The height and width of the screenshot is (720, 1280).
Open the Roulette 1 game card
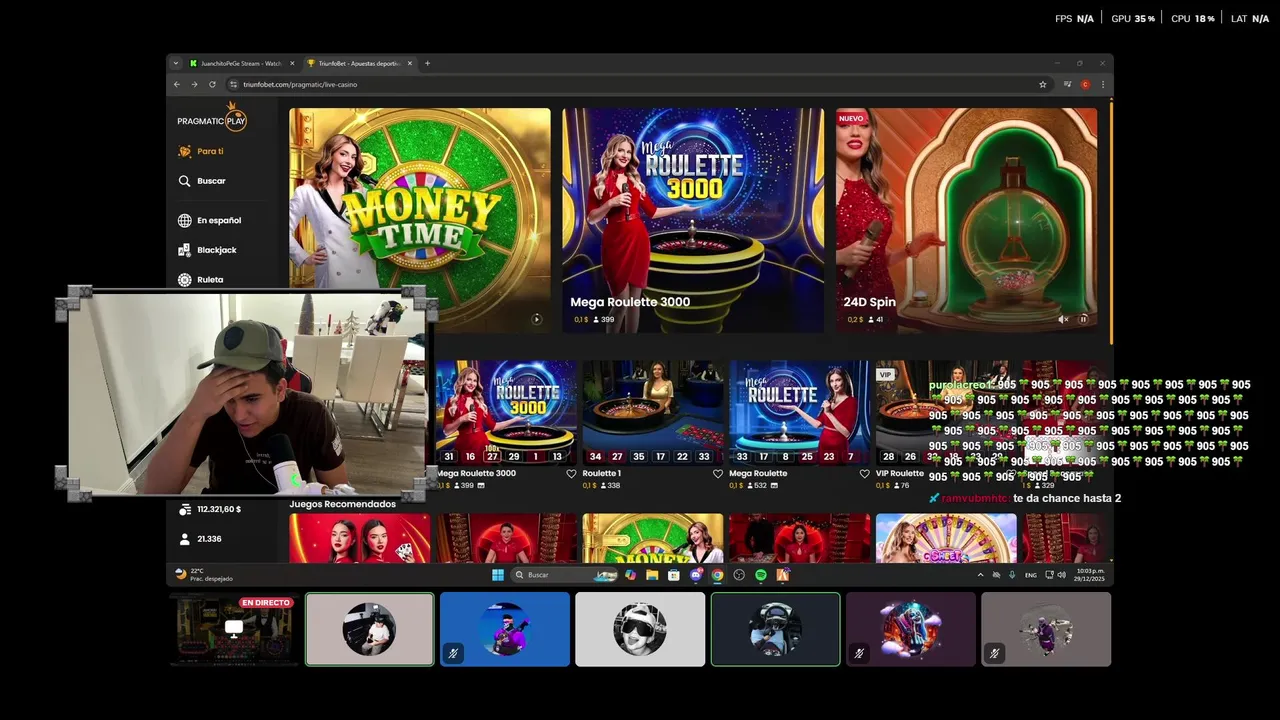coord(653,412)
